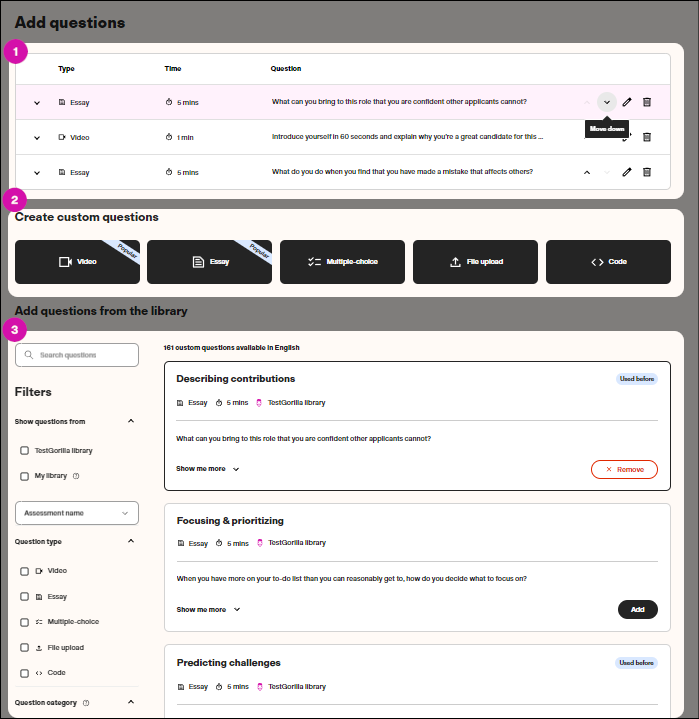The width and height of the screenshot is (699, 719).
Task: Check the Video question type filter
Action: (x=24, y=571)
